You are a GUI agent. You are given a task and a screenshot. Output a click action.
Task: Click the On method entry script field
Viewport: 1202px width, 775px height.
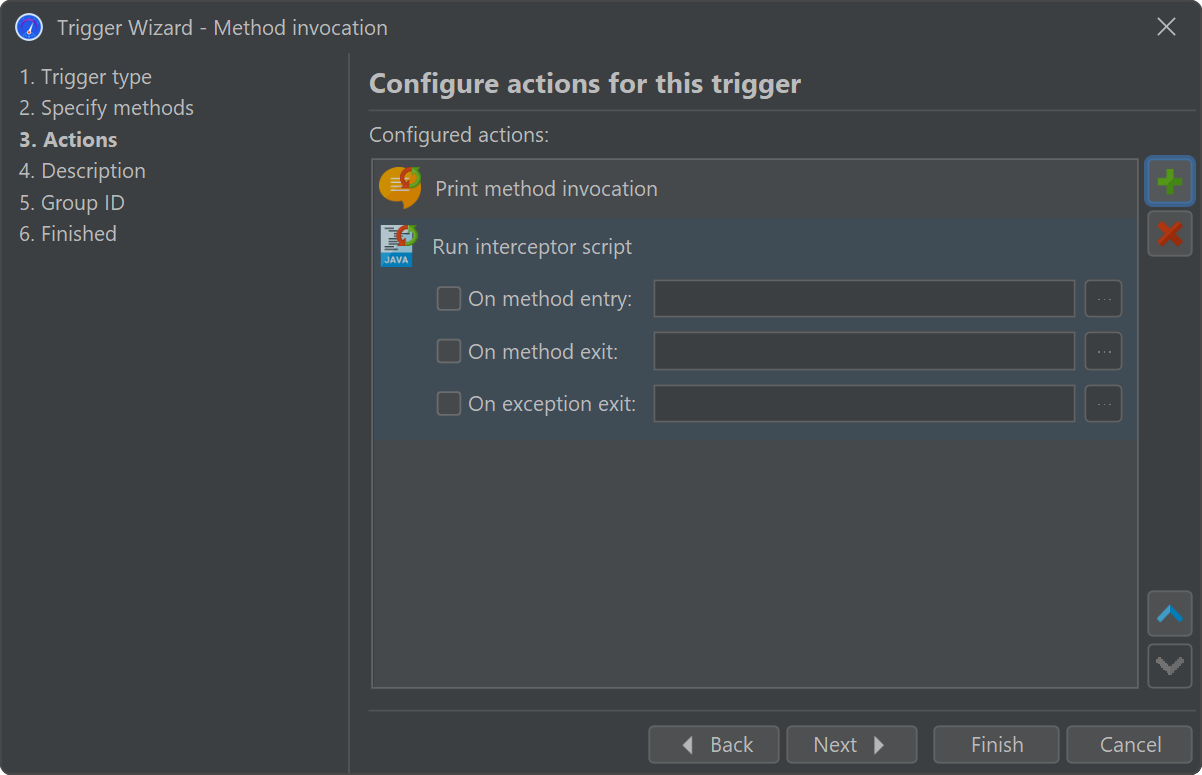[864, 299]
